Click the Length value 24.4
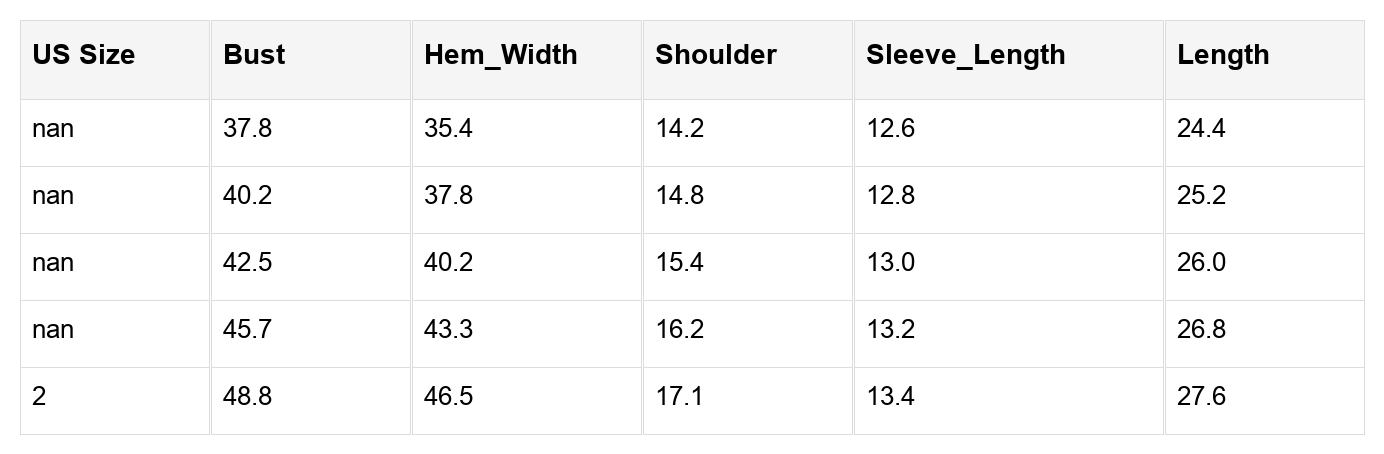The width and height of the screenshot is (1384, 454). 1201,129
